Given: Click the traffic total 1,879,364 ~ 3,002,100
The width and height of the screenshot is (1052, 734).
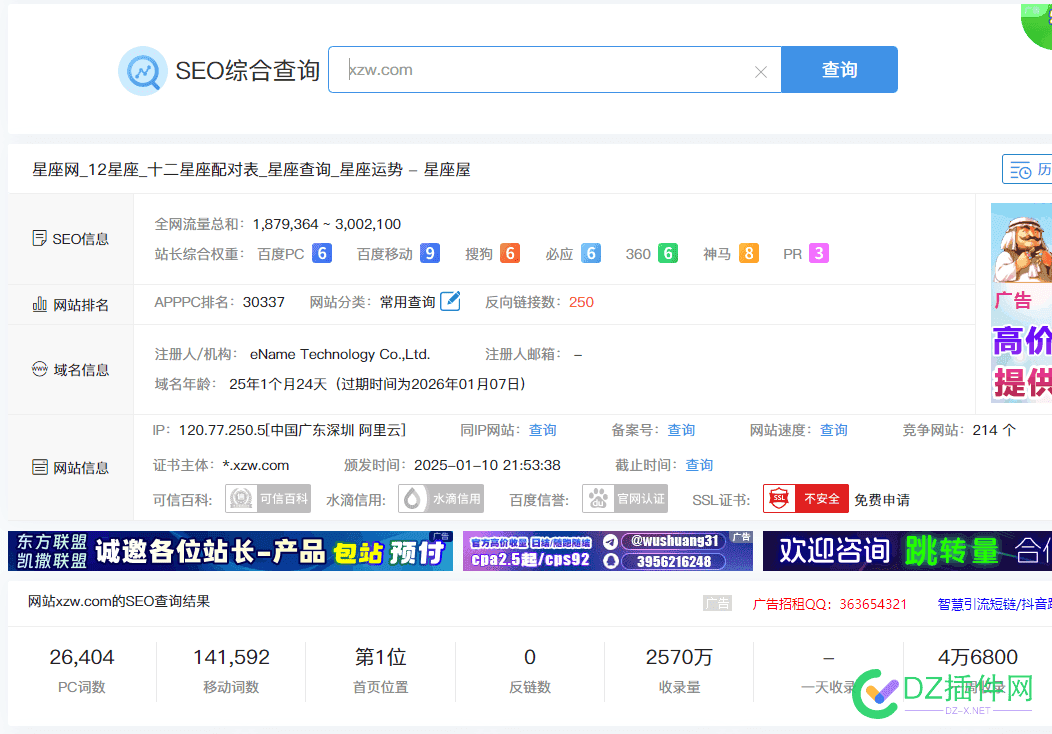Looking at the screenshot, I should coord(327,224).
